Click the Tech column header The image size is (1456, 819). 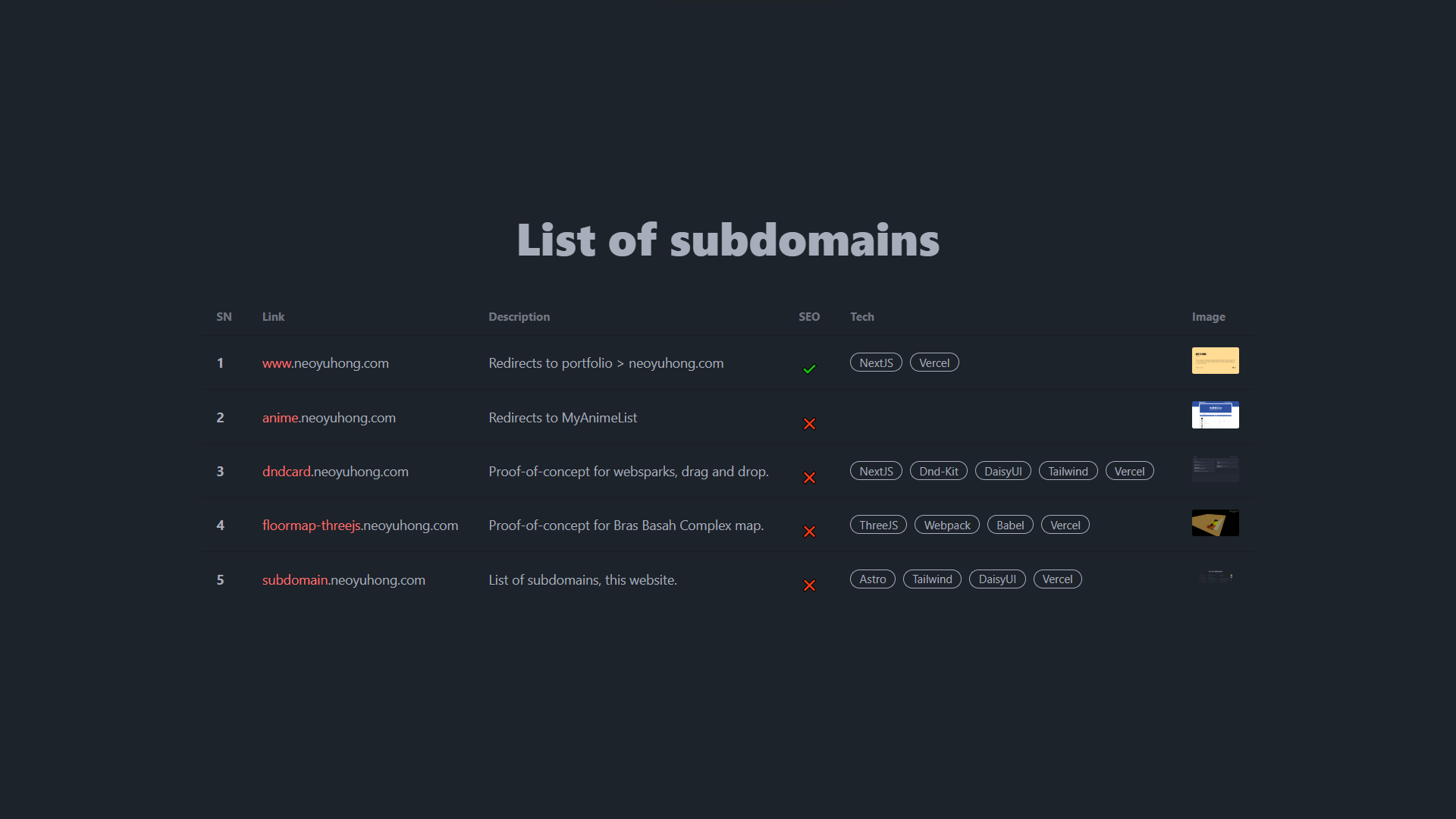tap(861, 316)
